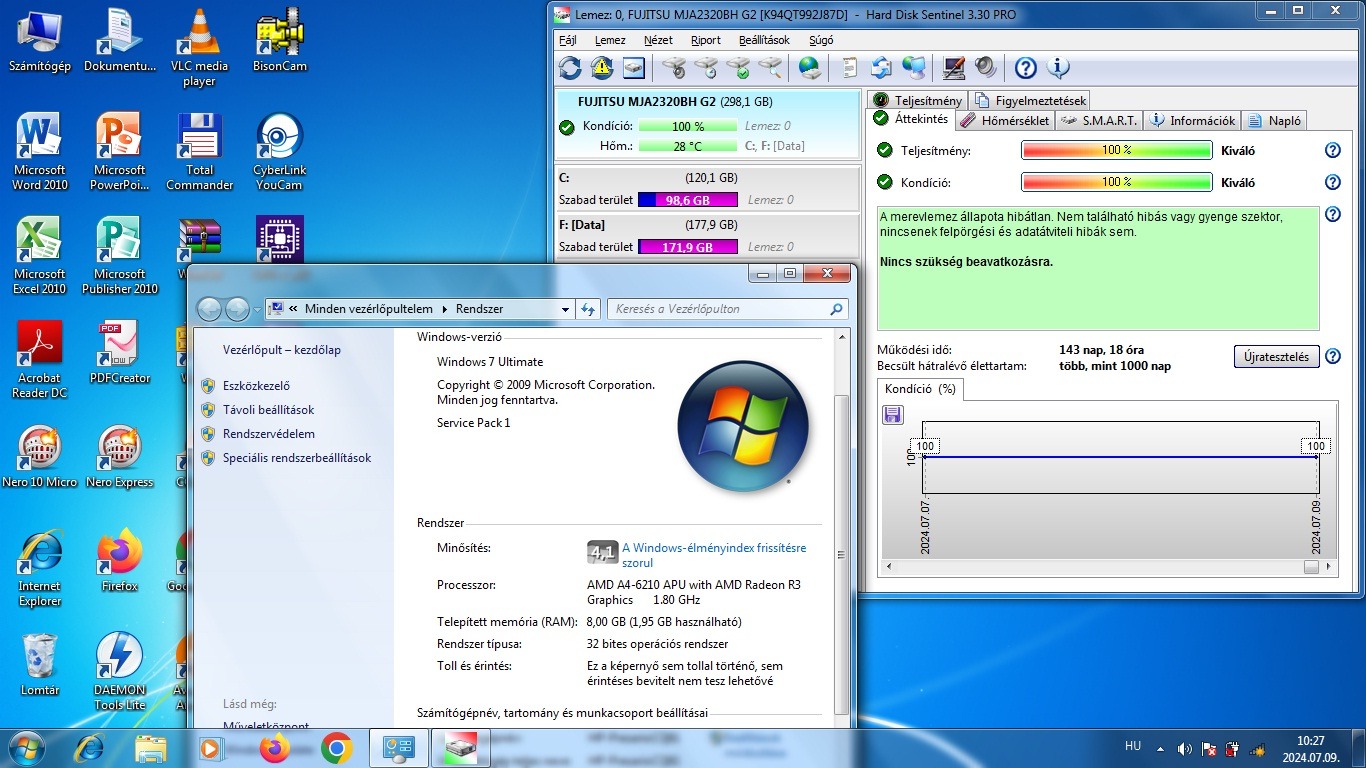Click the help icon beside Kondíció Kiváló
The width and height of the screenshot is (1366, 768).
click(1332, 182)
